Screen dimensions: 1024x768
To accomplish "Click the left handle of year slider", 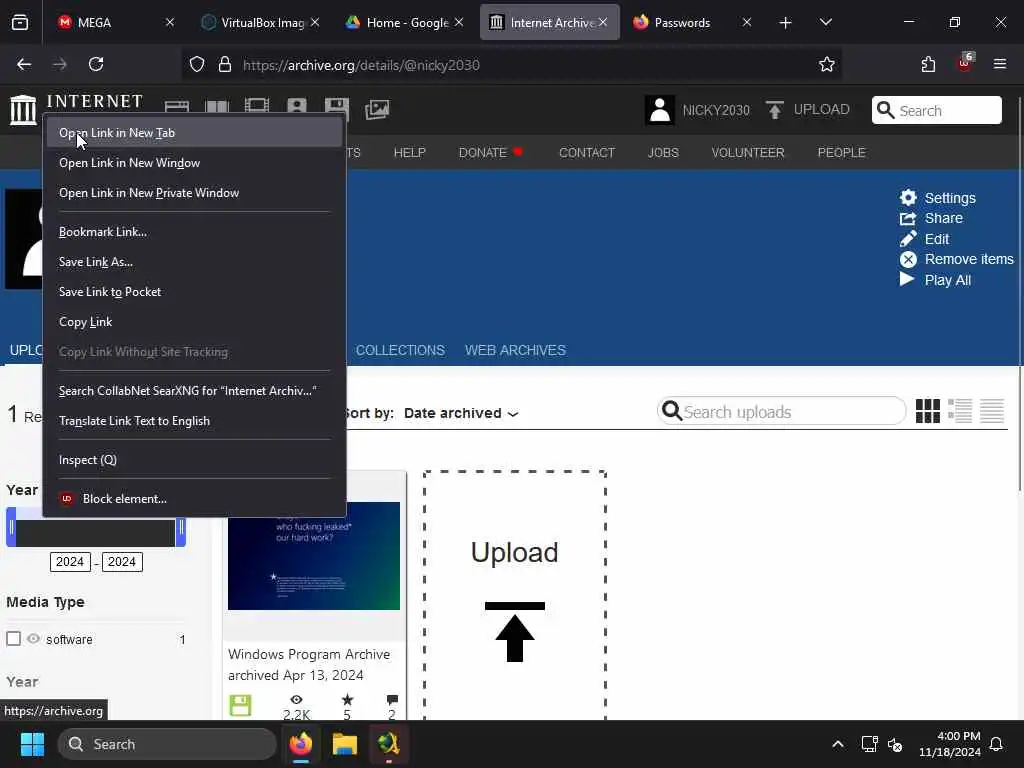I will [11, 528].
